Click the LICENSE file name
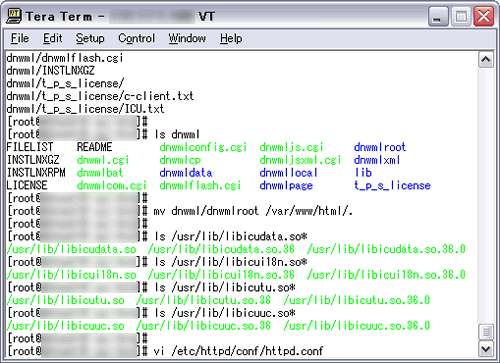 point(27,185)
